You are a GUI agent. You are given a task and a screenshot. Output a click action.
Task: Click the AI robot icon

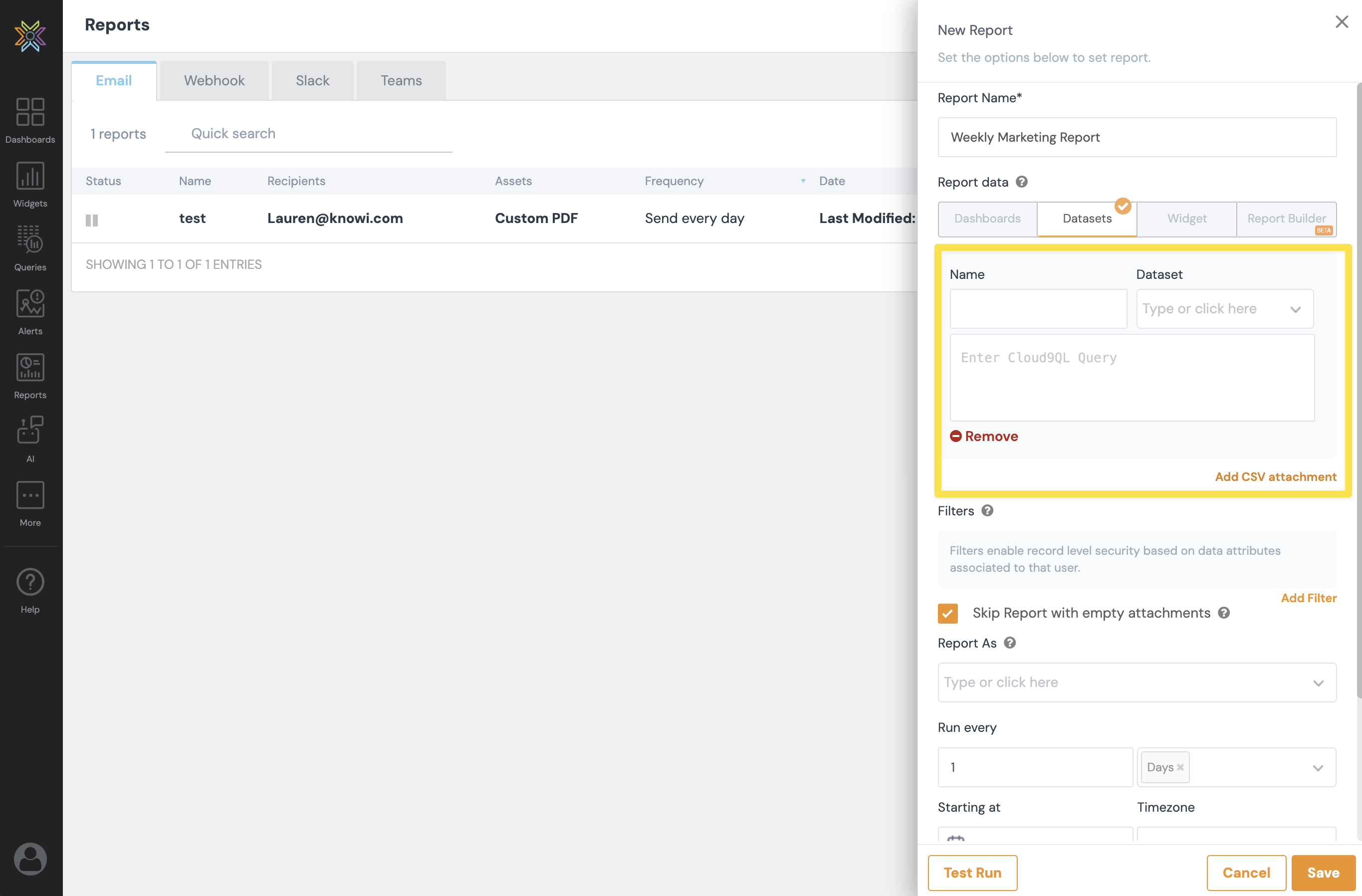coord(30,439)
